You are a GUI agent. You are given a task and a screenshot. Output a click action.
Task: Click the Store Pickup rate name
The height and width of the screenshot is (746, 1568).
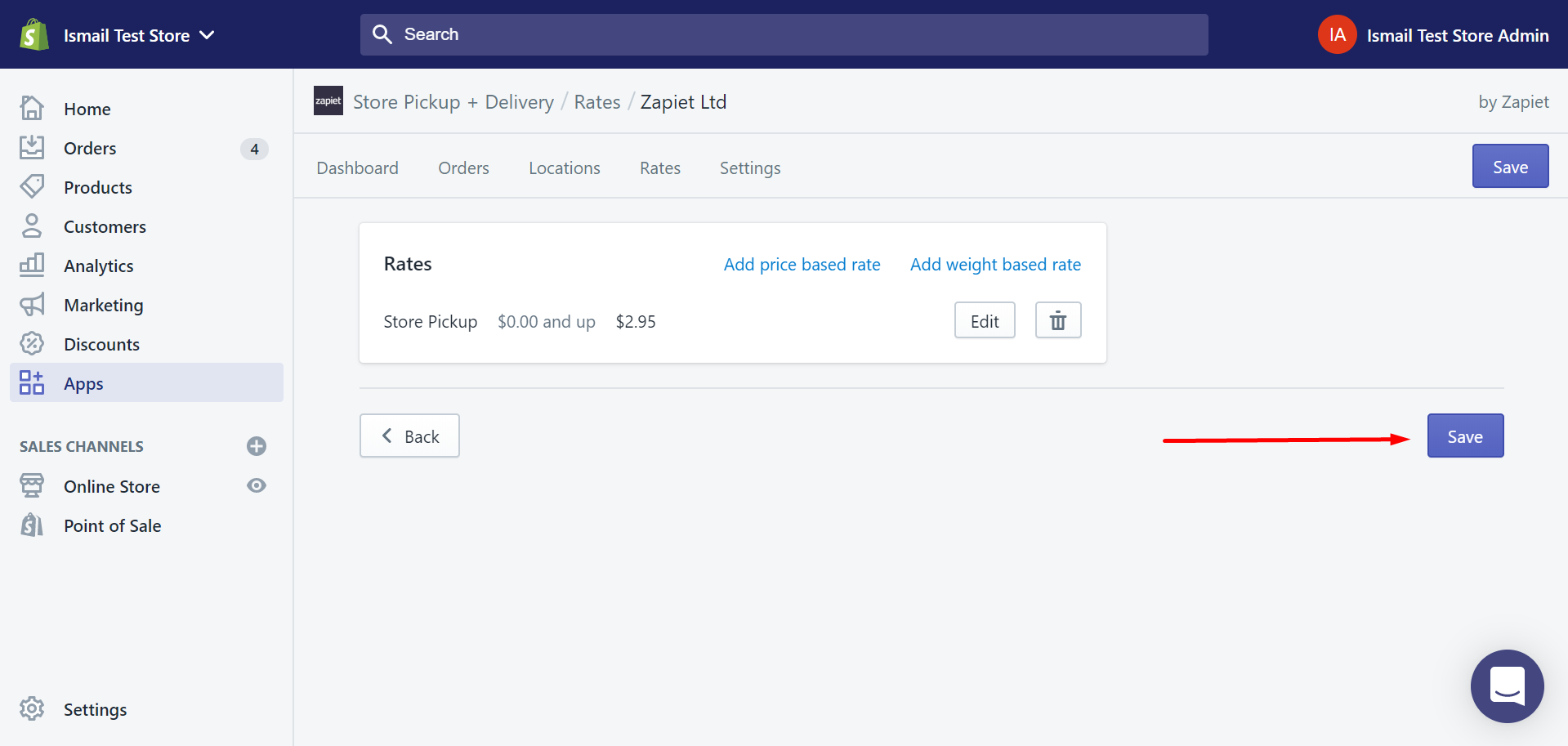coord(431,322)
